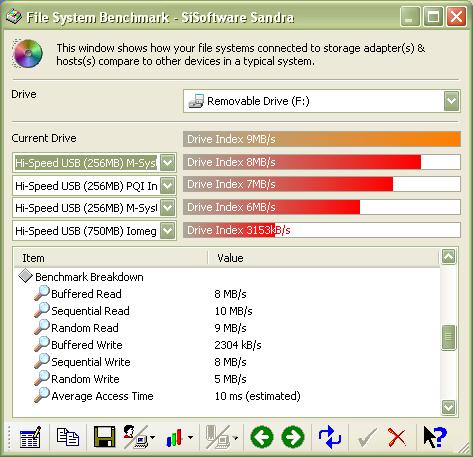Click the Buffered Read magnifier icon
Screen dimensions: 473x457
42,293
